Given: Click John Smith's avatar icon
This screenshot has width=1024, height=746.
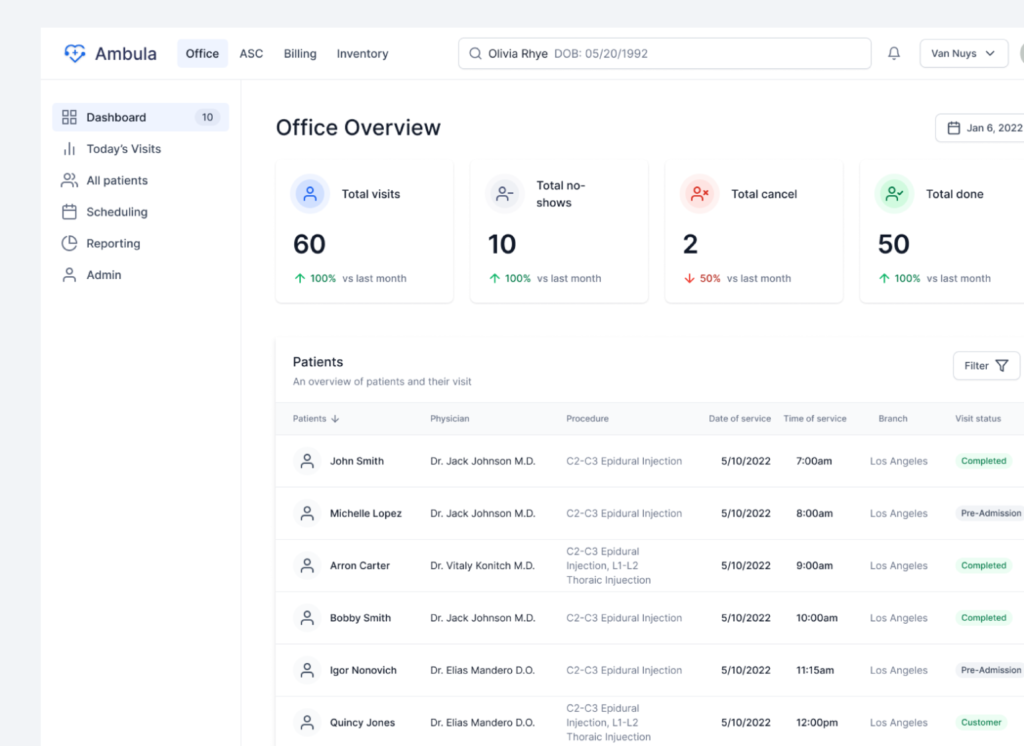Looking at the screenshot, I should pos(306,461).
